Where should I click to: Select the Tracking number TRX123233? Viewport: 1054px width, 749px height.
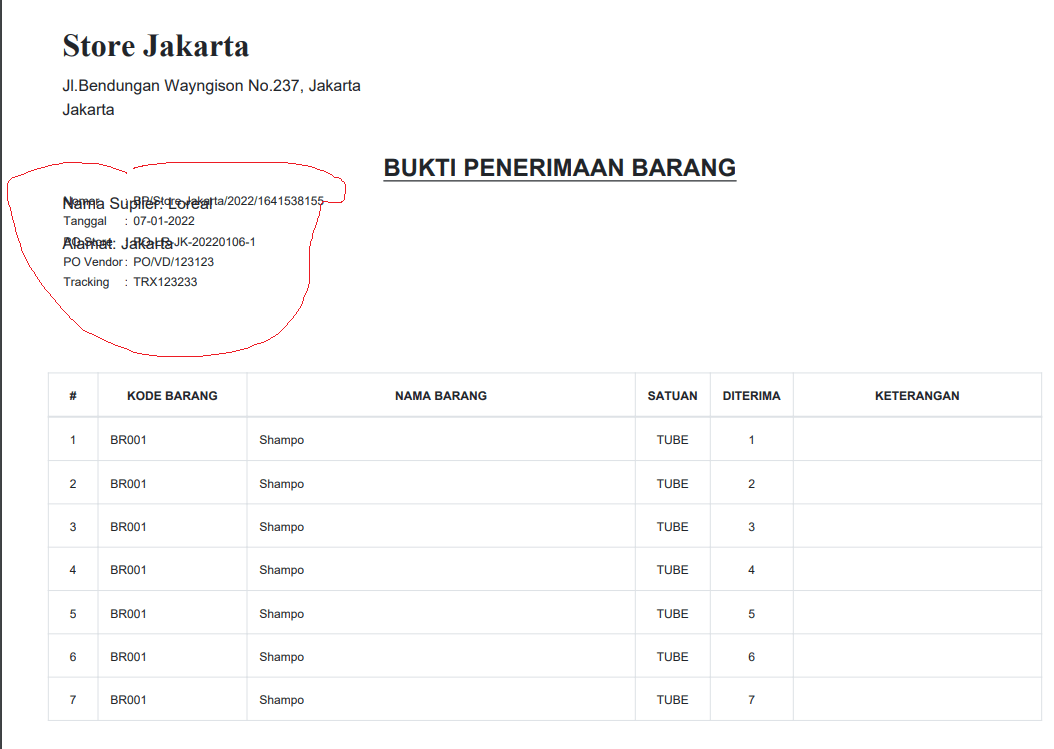[165, 282]
